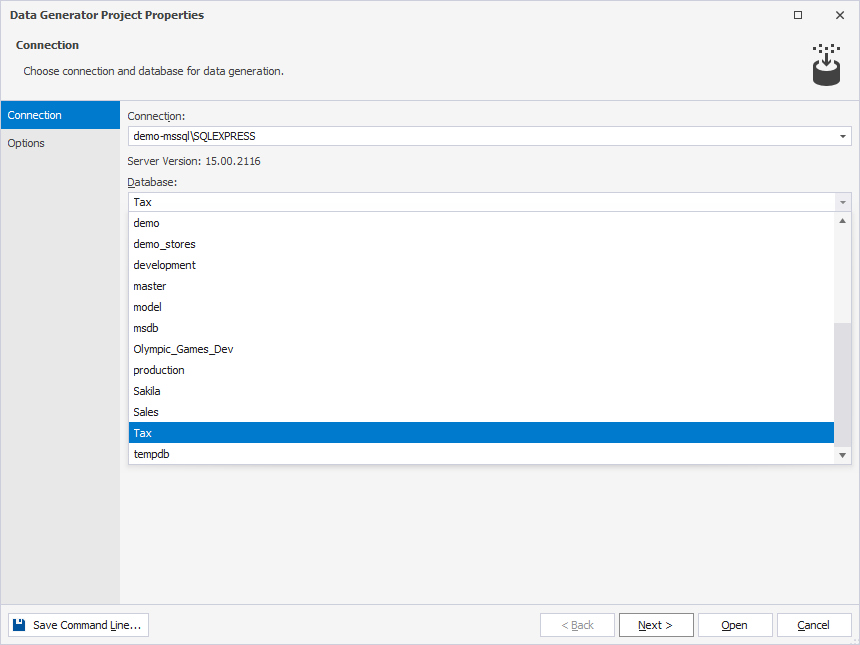
Task: Click the database list scroll-down arrow
Action: pos(842,455)
